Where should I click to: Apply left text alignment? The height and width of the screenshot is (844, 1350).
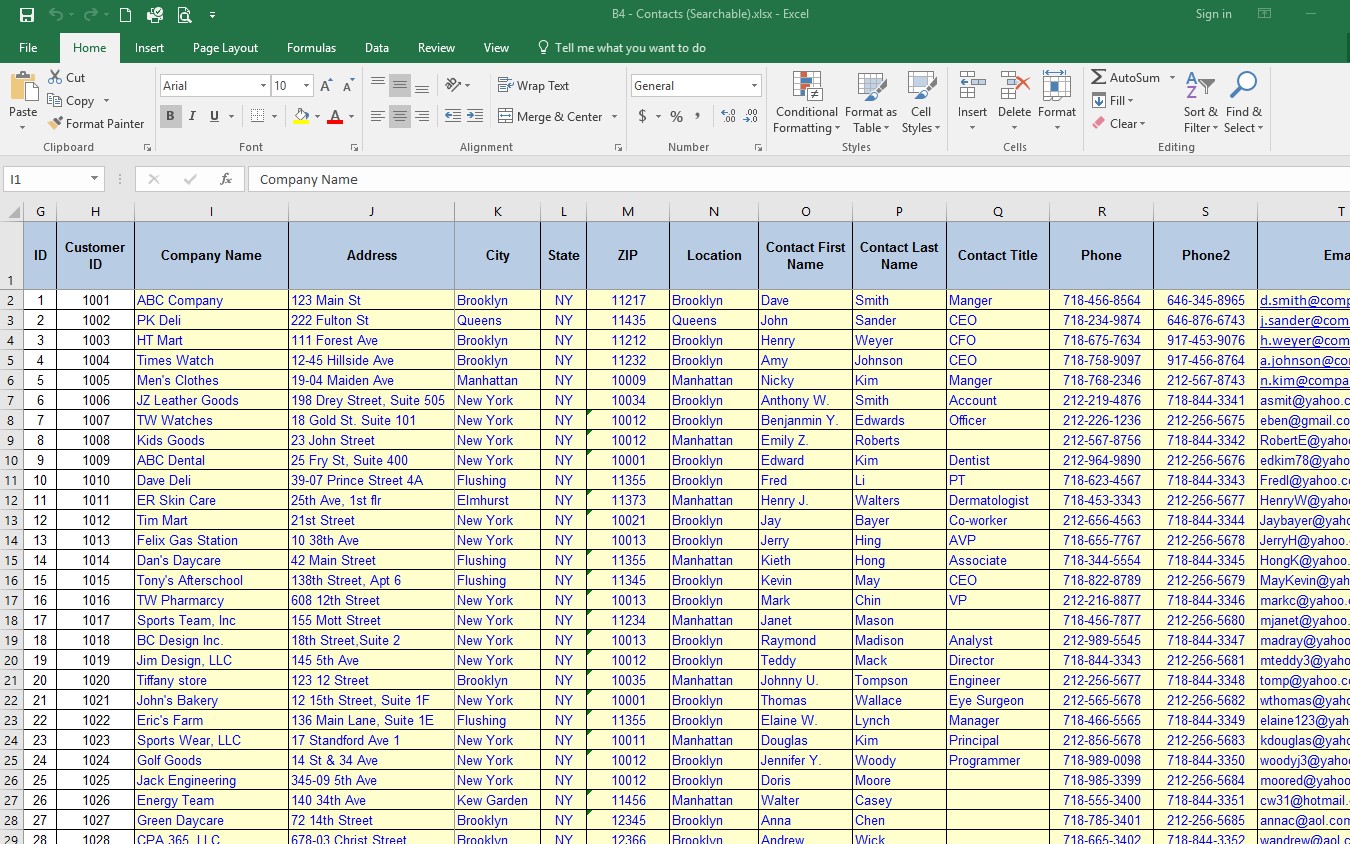point(377,117)
